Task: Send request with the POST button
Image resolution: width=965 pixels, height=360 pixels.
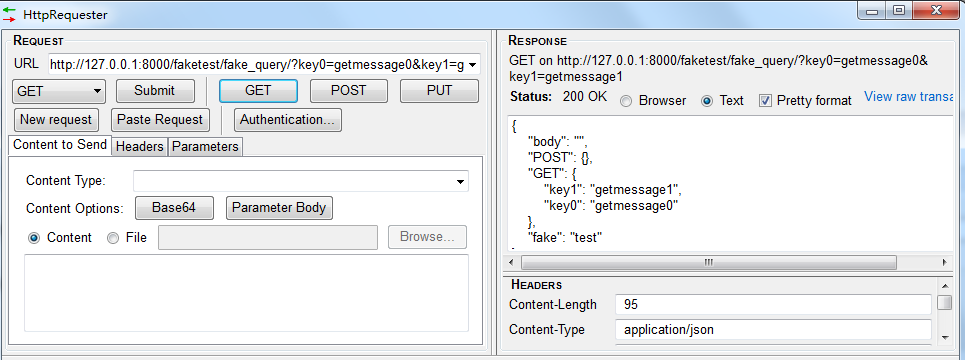Action: [349, 90]
